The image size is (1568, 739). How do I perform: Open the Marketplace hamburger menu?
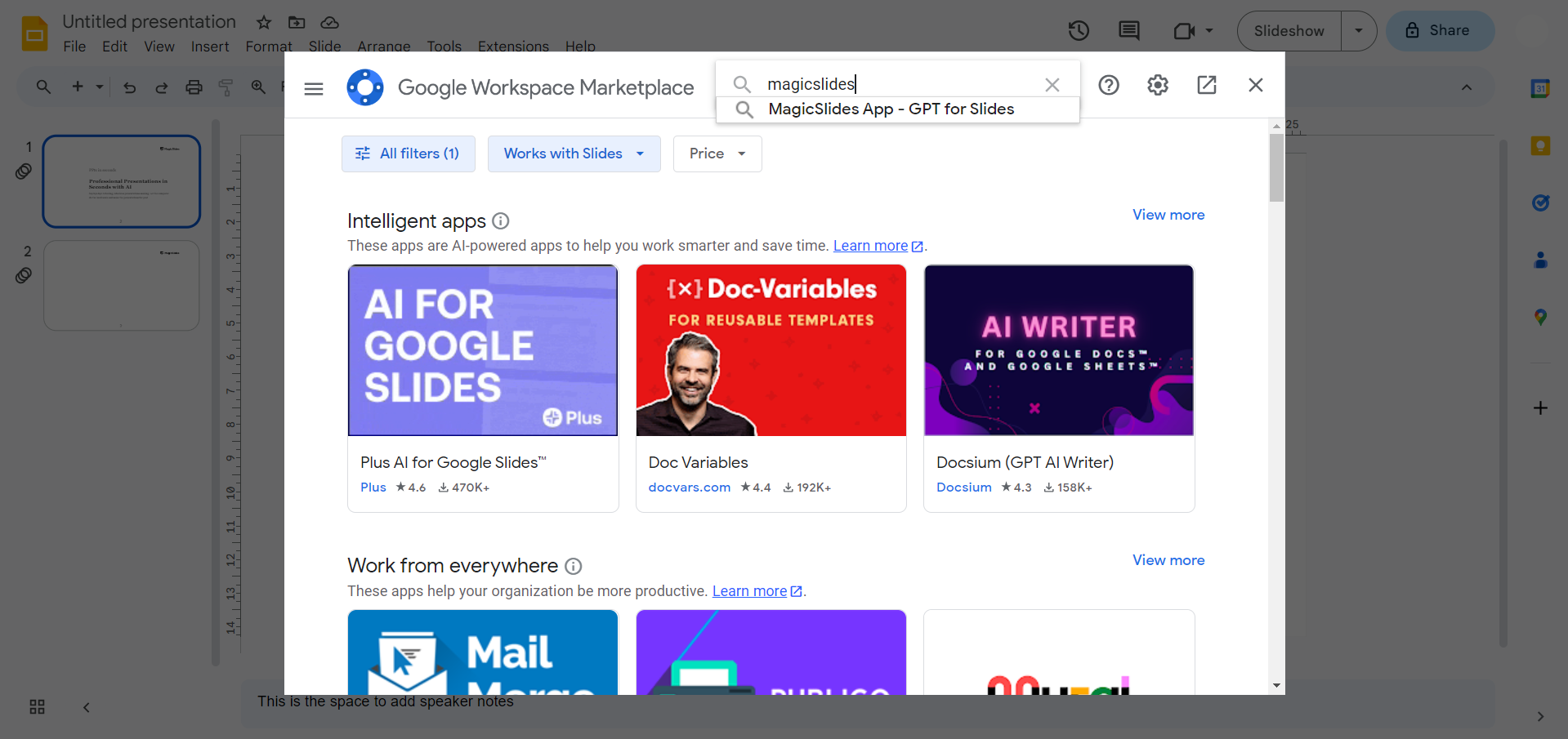[x=314, y=88]
